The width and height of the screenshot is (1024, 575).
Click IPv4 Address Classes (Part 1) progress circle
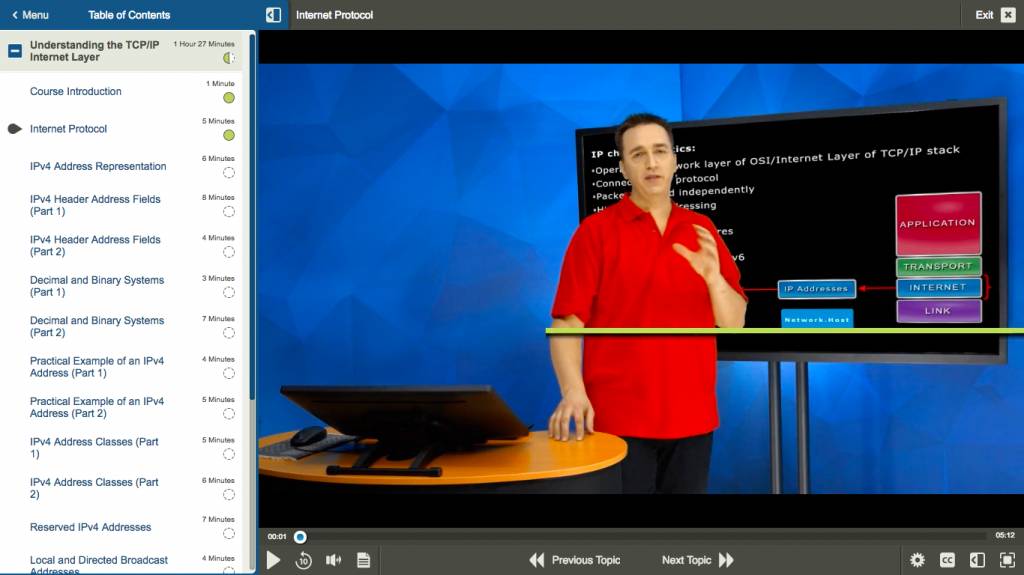pyautogui.click(x=229, y=454)
